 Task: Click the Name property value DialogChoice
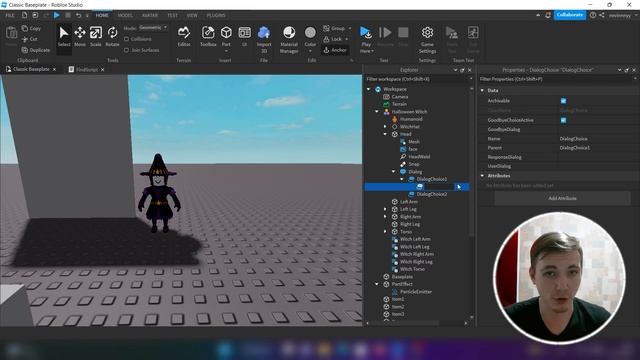573,139
